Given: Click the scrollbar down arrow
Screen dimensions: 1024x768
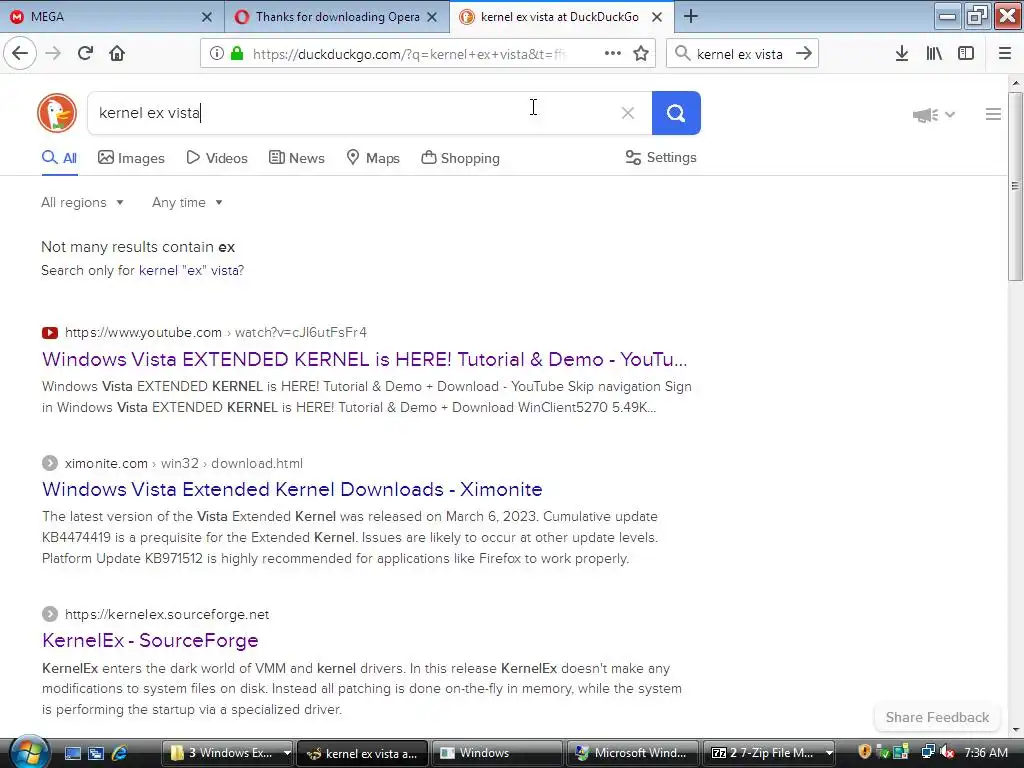Looking at the screenshot, I should [1015, 730].
